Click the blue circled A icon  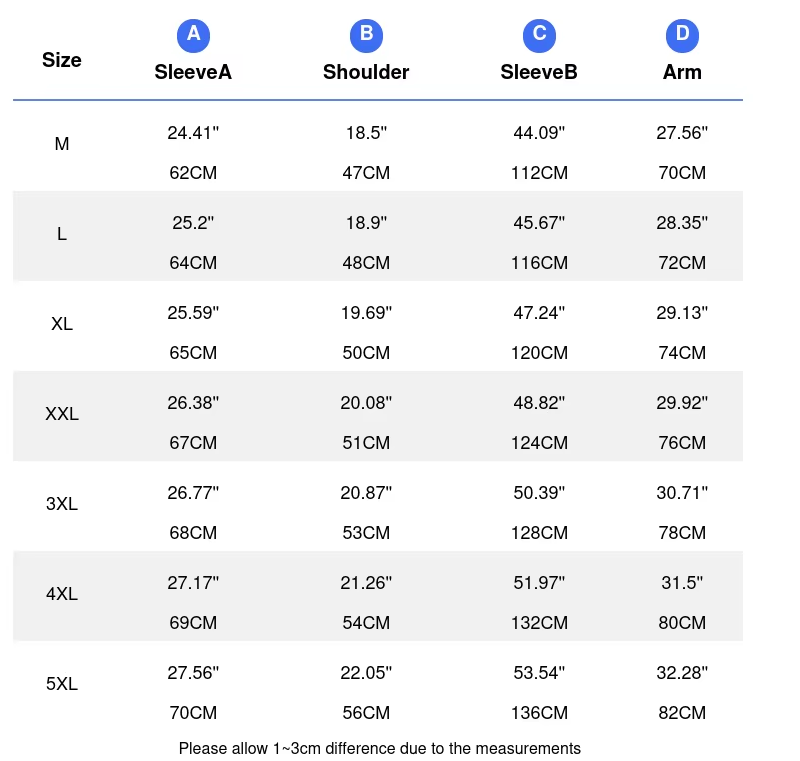193,36
